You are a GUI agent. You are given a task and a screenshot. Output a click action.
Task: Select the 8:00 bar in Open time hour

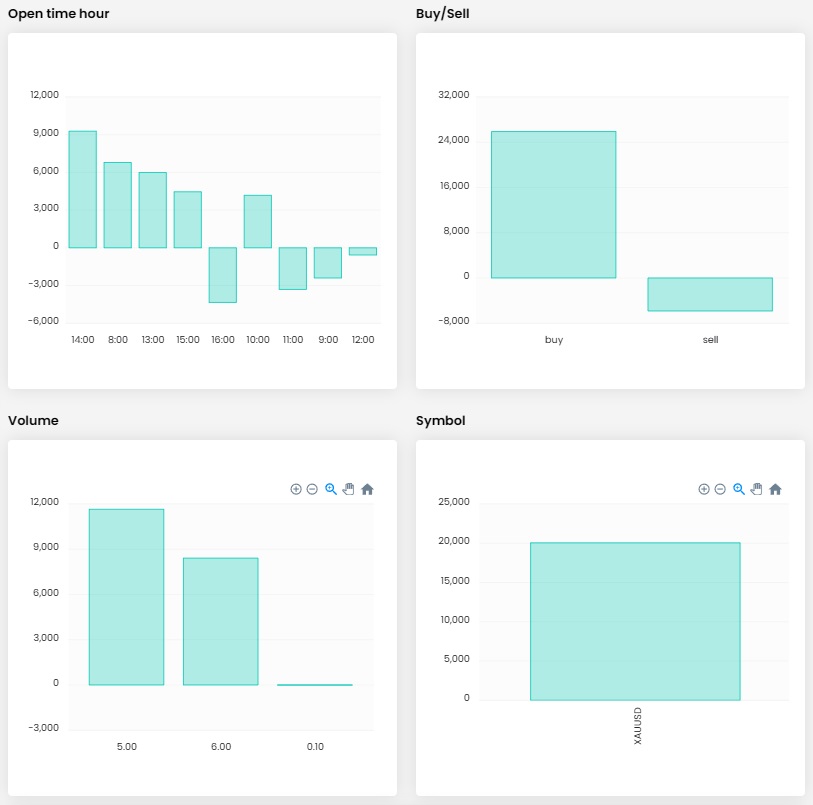tap(118, 205)
